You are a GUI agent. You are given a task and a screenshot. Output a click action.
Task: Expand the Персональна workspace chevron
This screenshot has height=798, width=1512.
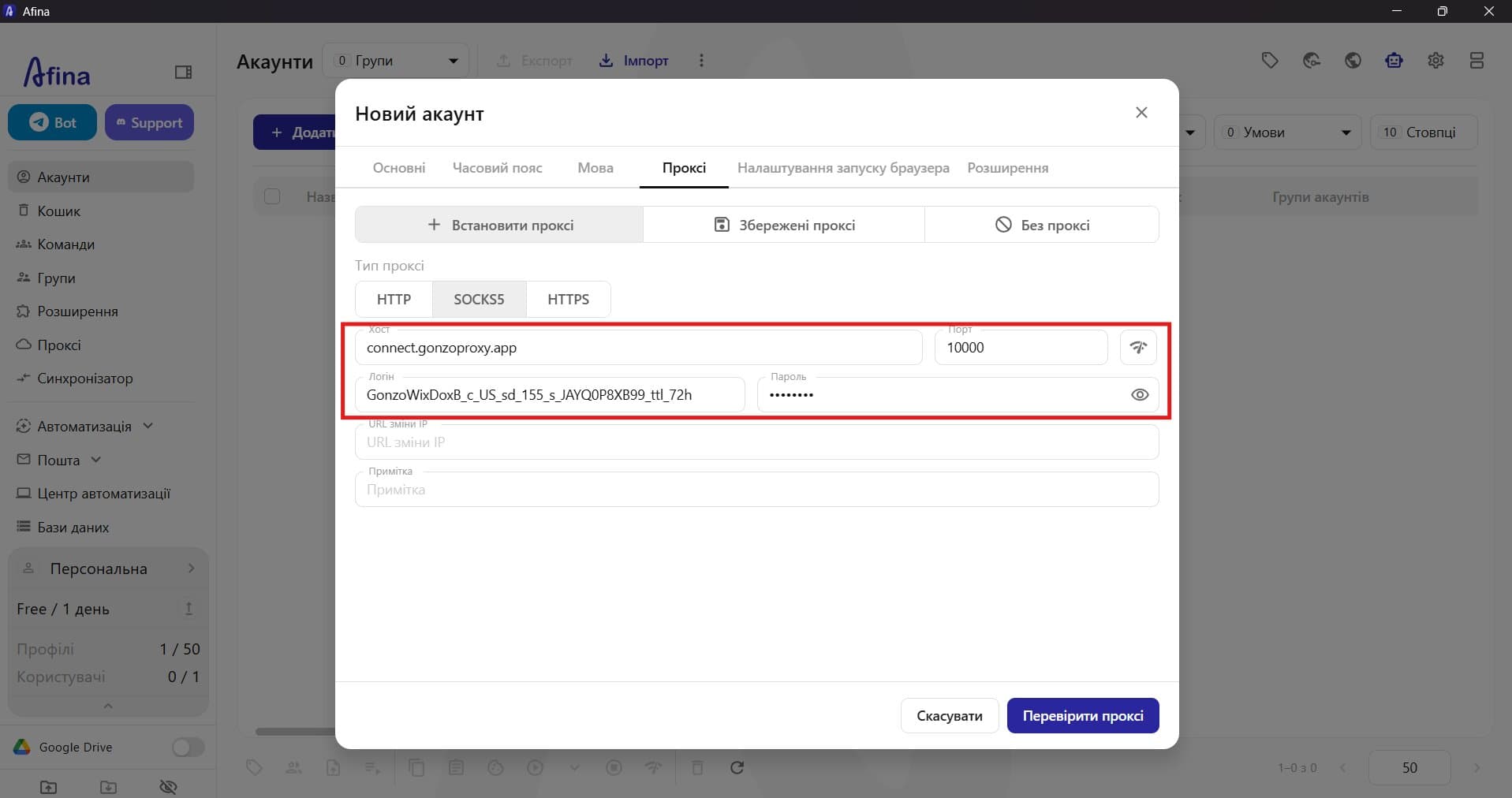[191, 569]
